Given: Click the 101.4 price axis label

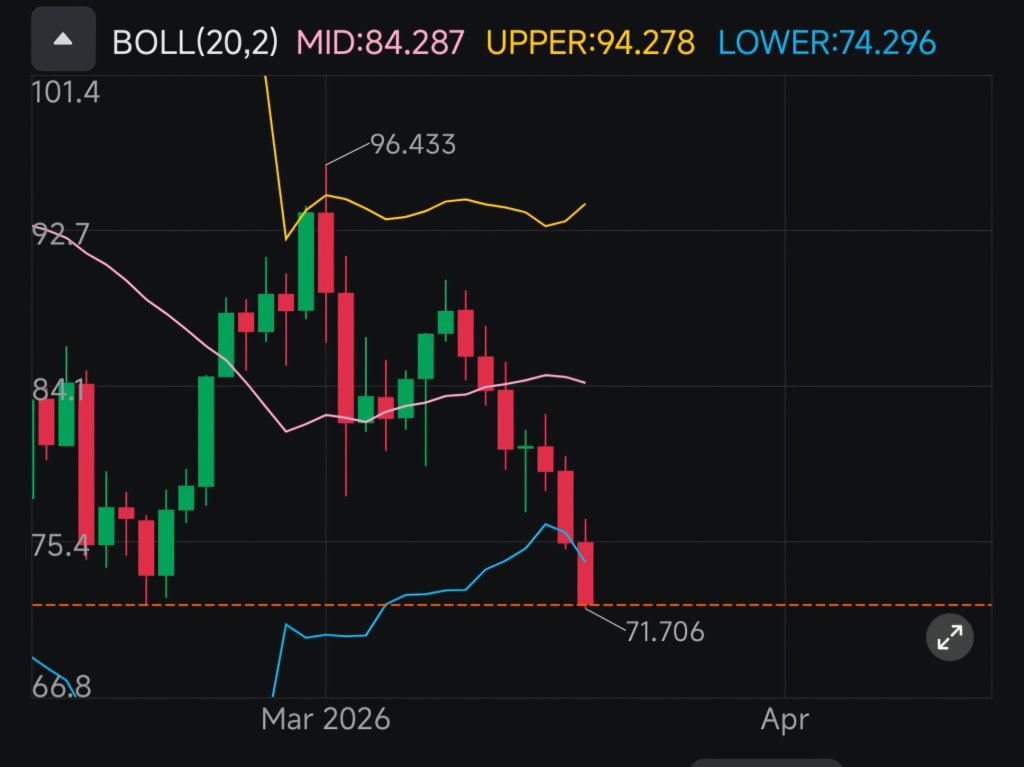Looking at the screenshot, I should click(65, 92).
